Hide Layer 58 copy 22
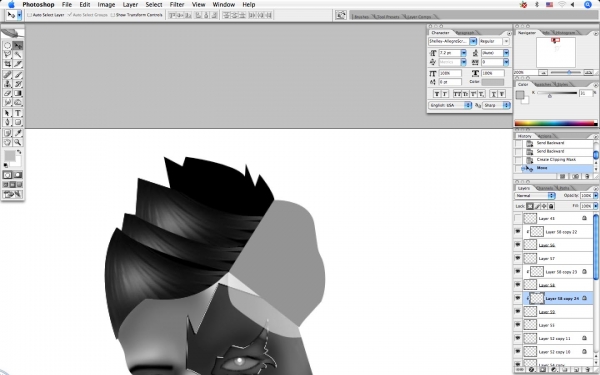This screenshot has width=600, height=375. tap(518, 232)
